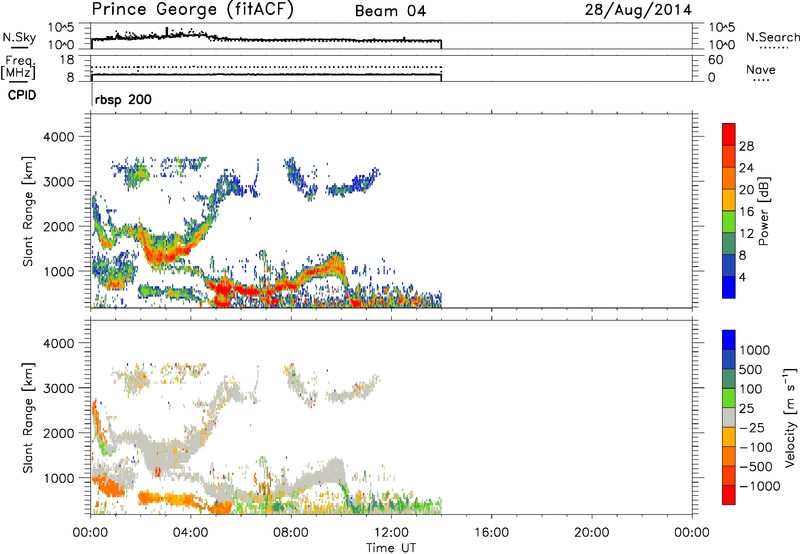Image resolution: width=800 pixels, height=554 pixels.
Task: Click the "28" Power colorbar label
Action: click(746, 146)
